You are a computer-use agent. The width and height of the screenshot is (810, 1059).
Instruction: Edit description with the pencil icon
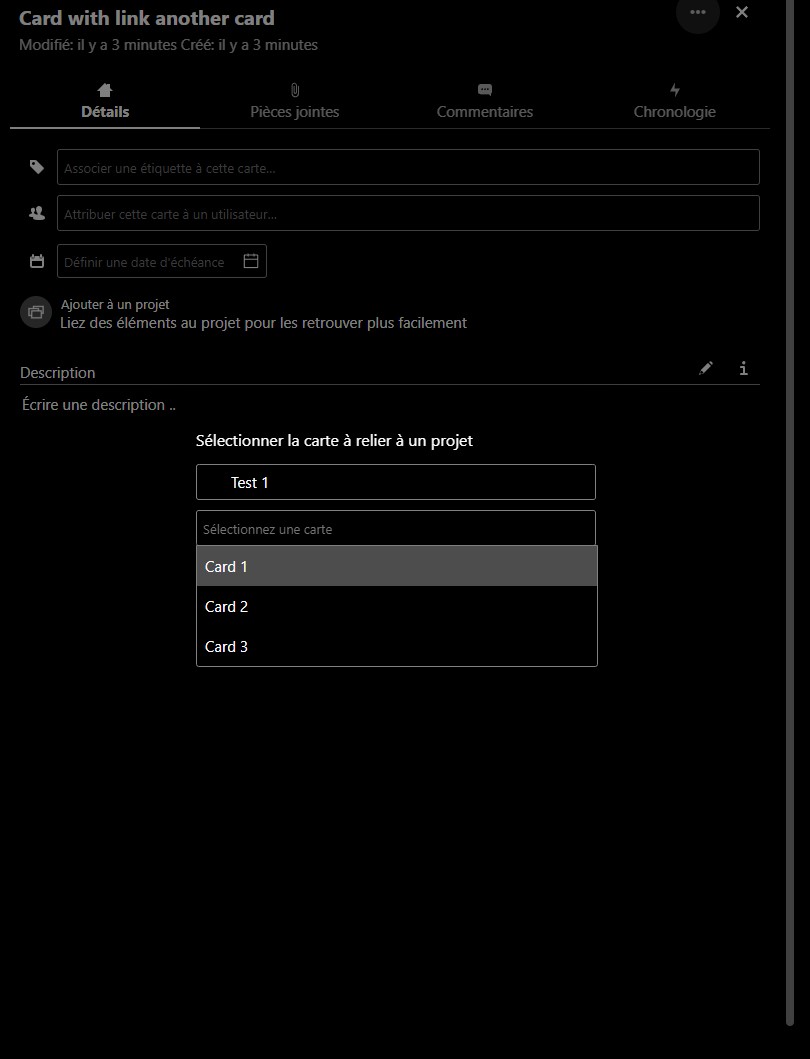click(706, 368)
